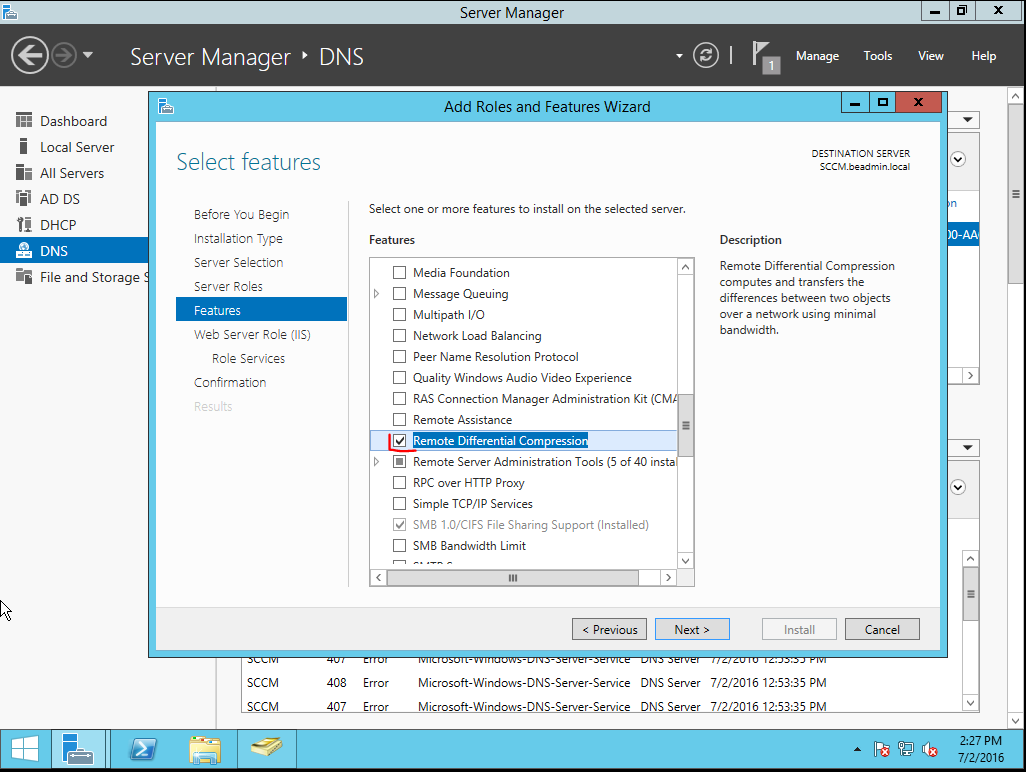
Task: Open navigation history dropdown arrow
Action: pyautogui.click(x=88, y=55)
